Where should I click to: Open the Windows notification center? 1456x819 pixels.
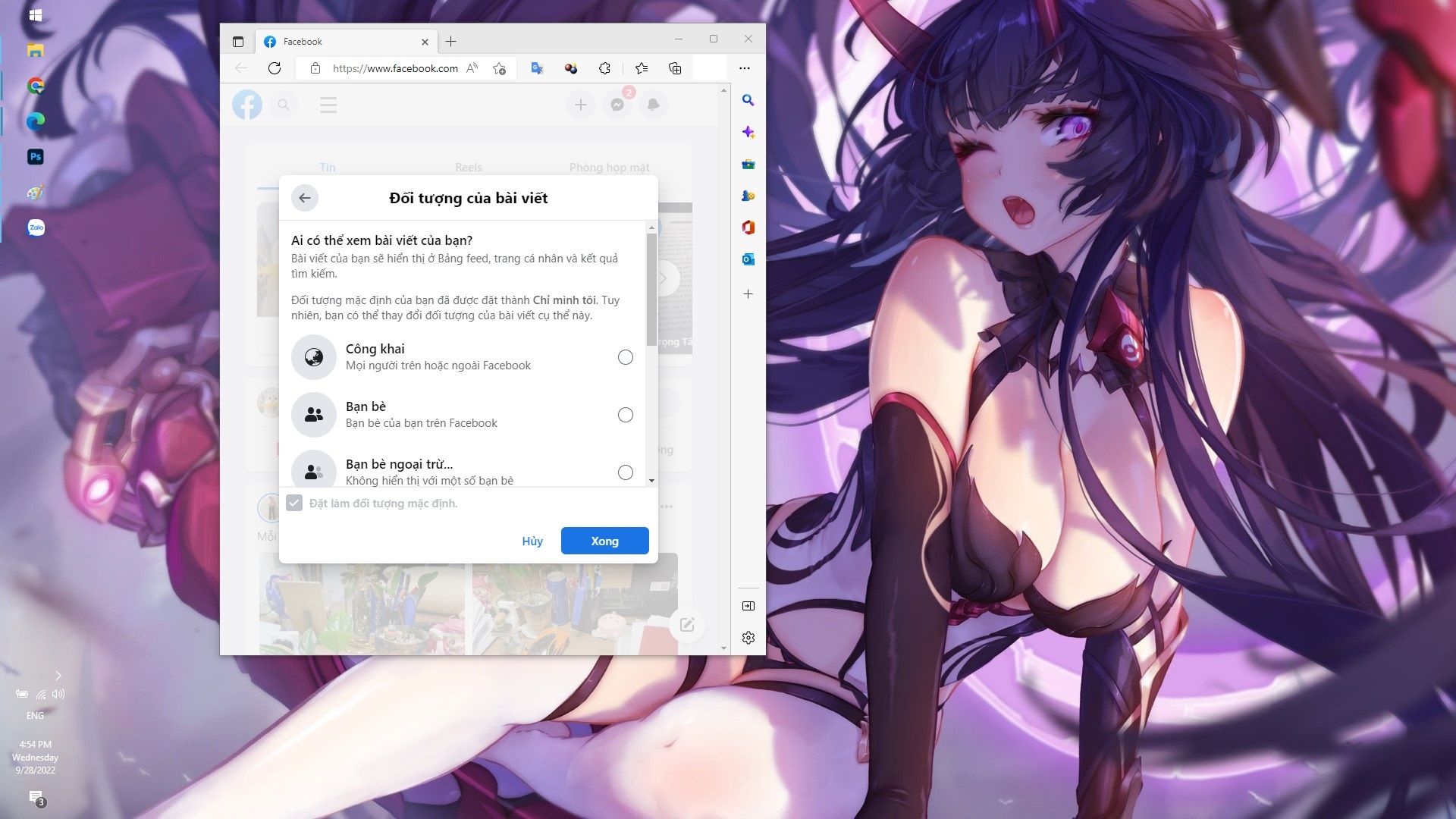(x=36, y=798)
